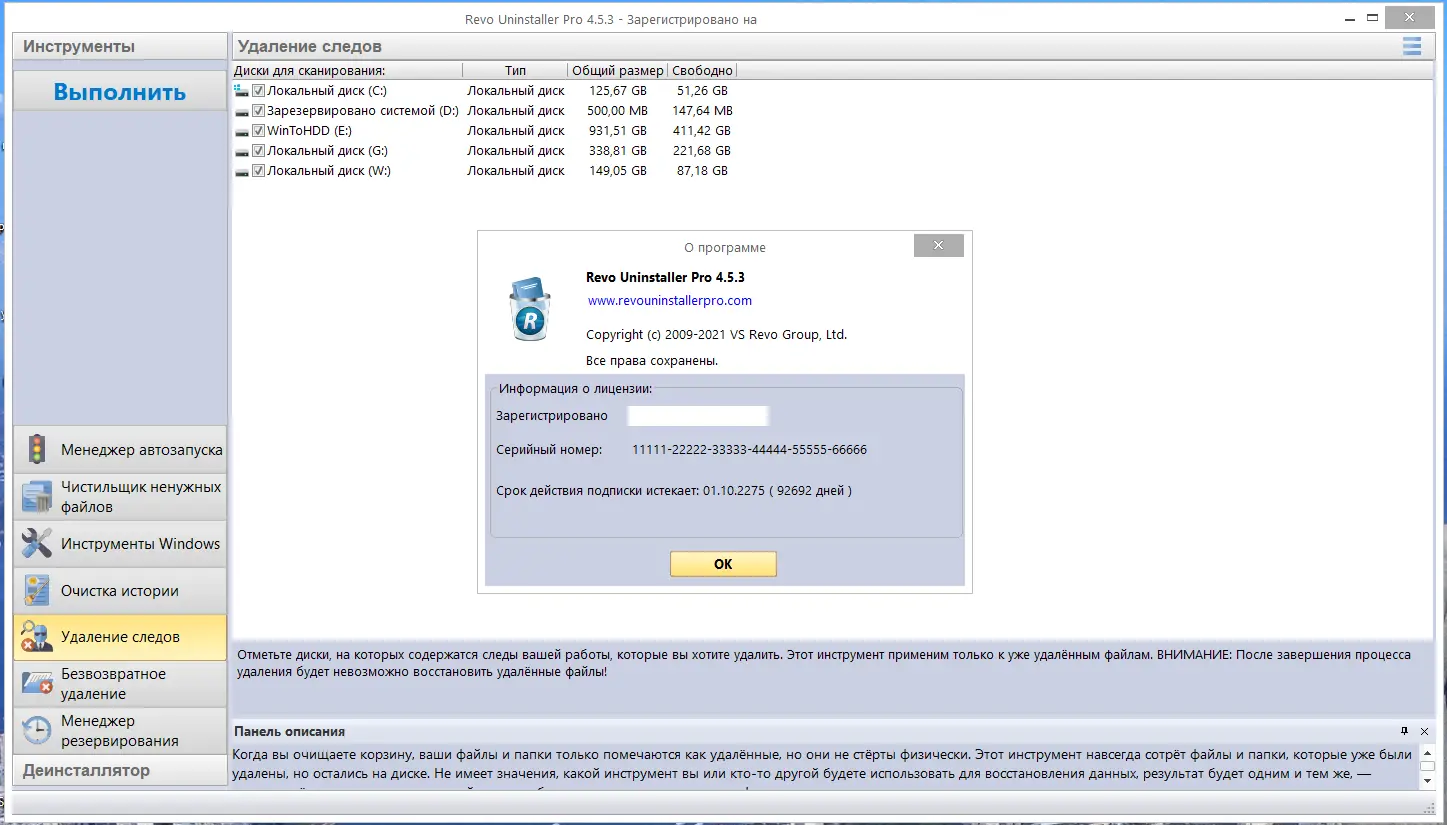Click the Backup Manager clock icon
Image resolution: width=1447 pixels, height=825 pixels.
click(37, 731)
